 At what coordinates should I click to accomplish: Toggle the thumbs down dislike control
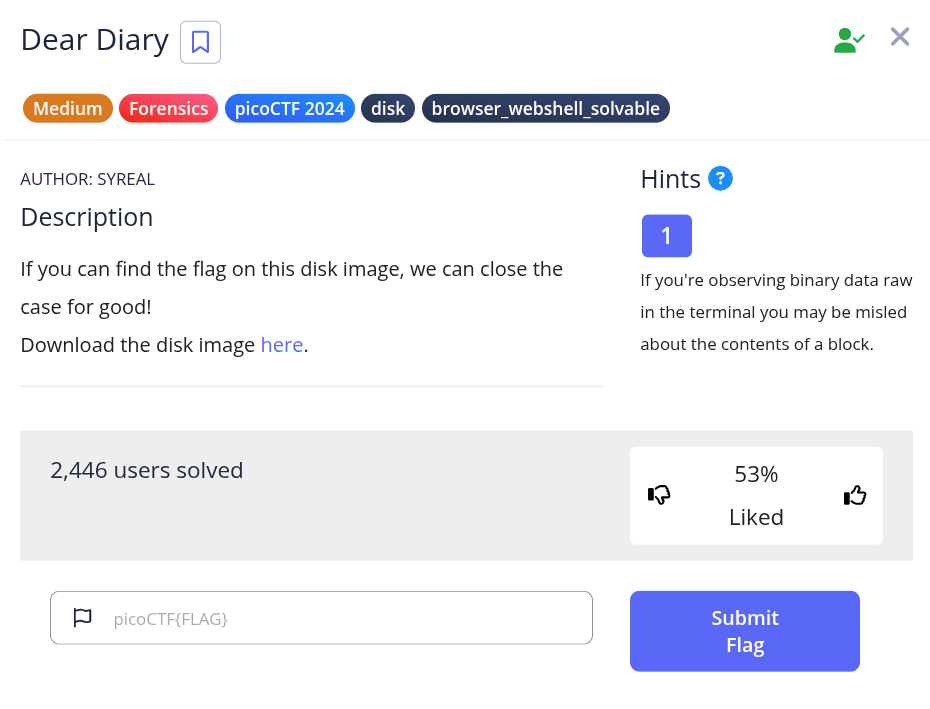[659, 495]
